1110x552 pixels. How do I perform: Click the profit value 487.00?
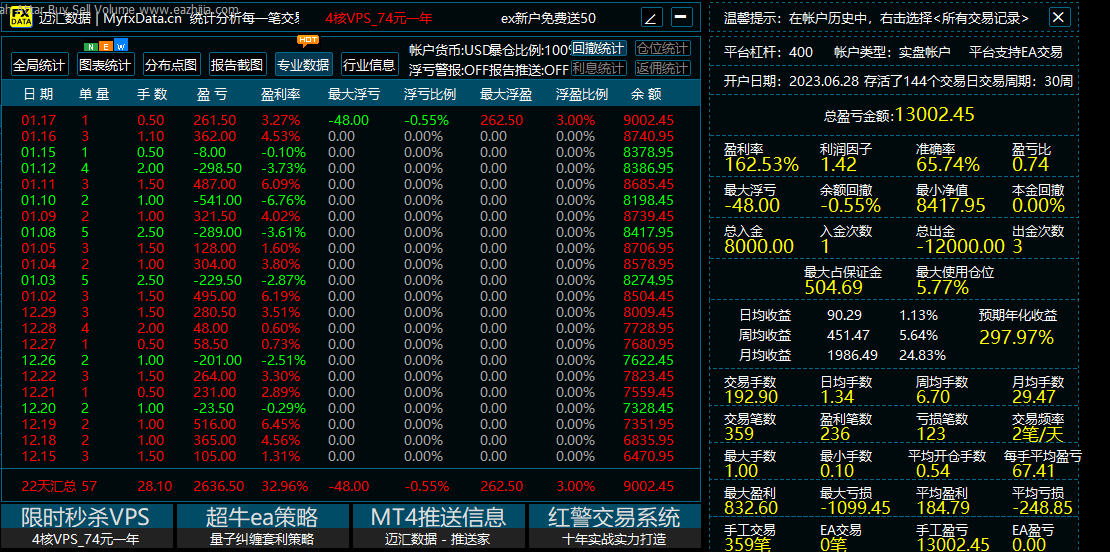tap(214, 183)
